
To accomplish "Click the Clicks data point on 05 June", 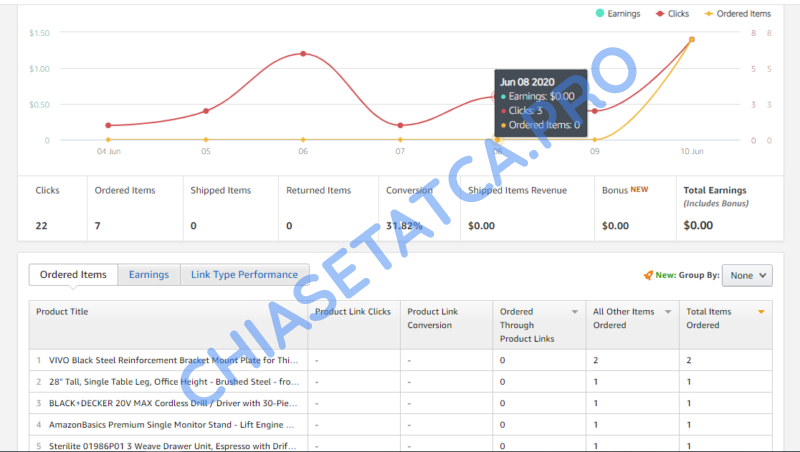I will 206,111.
